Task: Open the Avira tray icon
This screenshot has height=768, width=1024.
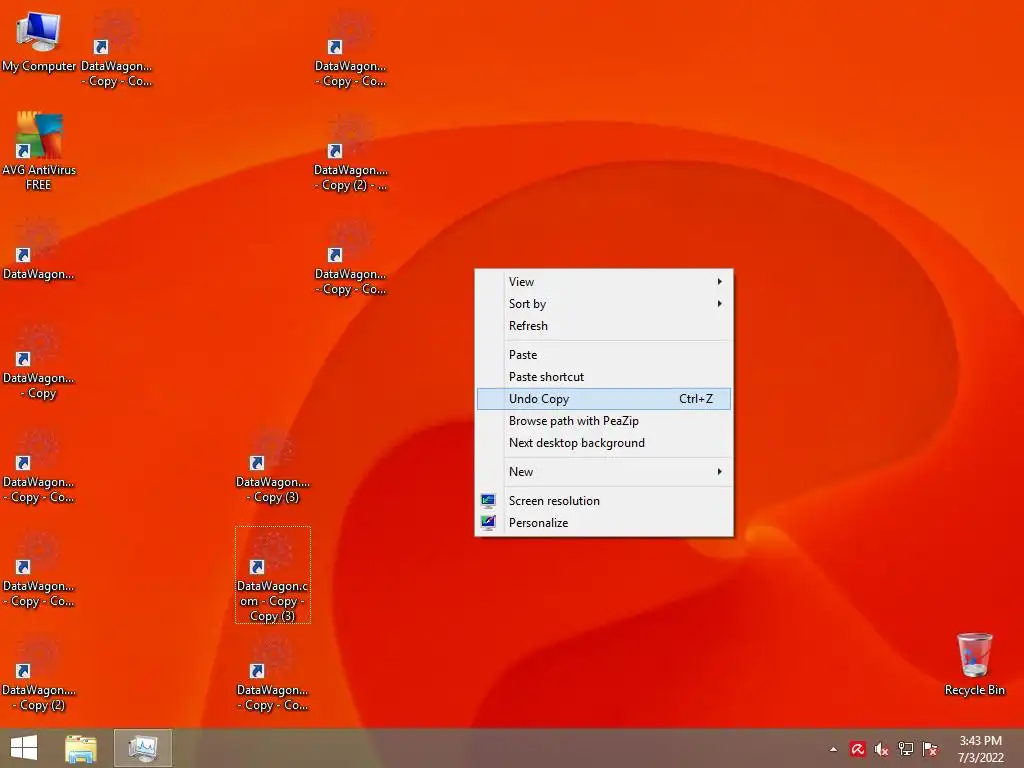Action: [x=857, y=749]
